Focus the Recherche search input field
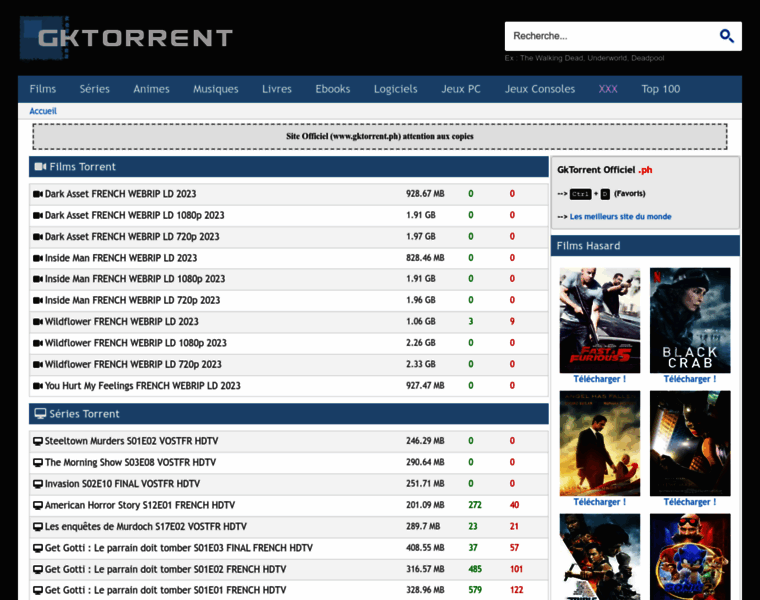Viewport: 760px width, 600px height. 610,36
